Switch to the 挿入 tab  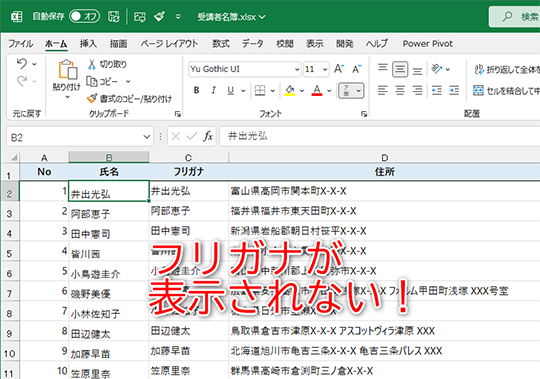tap(88, 43)
